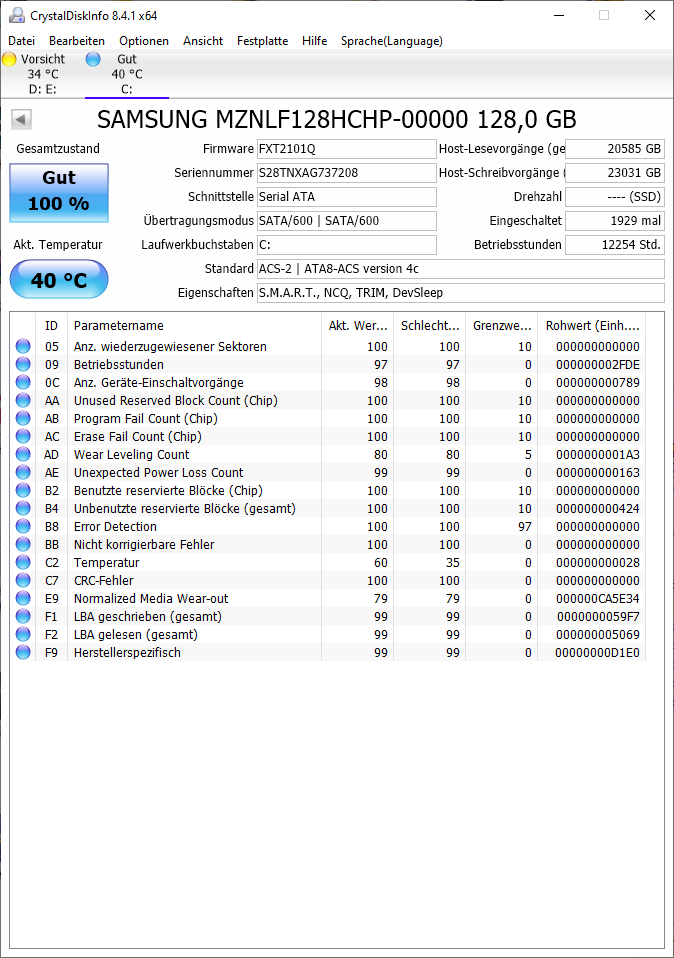Screen dimensions: 674x958
Task: Click the Schlecht... column header
Action: pyautogui.click(x=430, y=326)
